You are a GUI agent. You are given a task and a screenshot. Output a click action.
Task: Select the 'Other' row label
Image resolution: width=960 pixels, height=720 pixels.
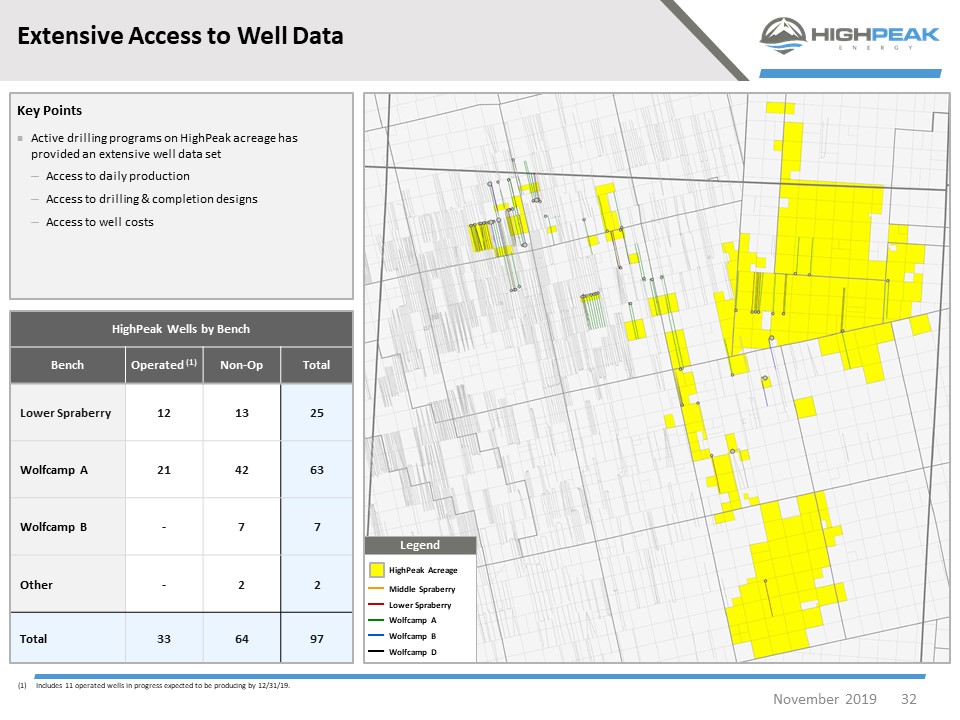click(36, 585)
